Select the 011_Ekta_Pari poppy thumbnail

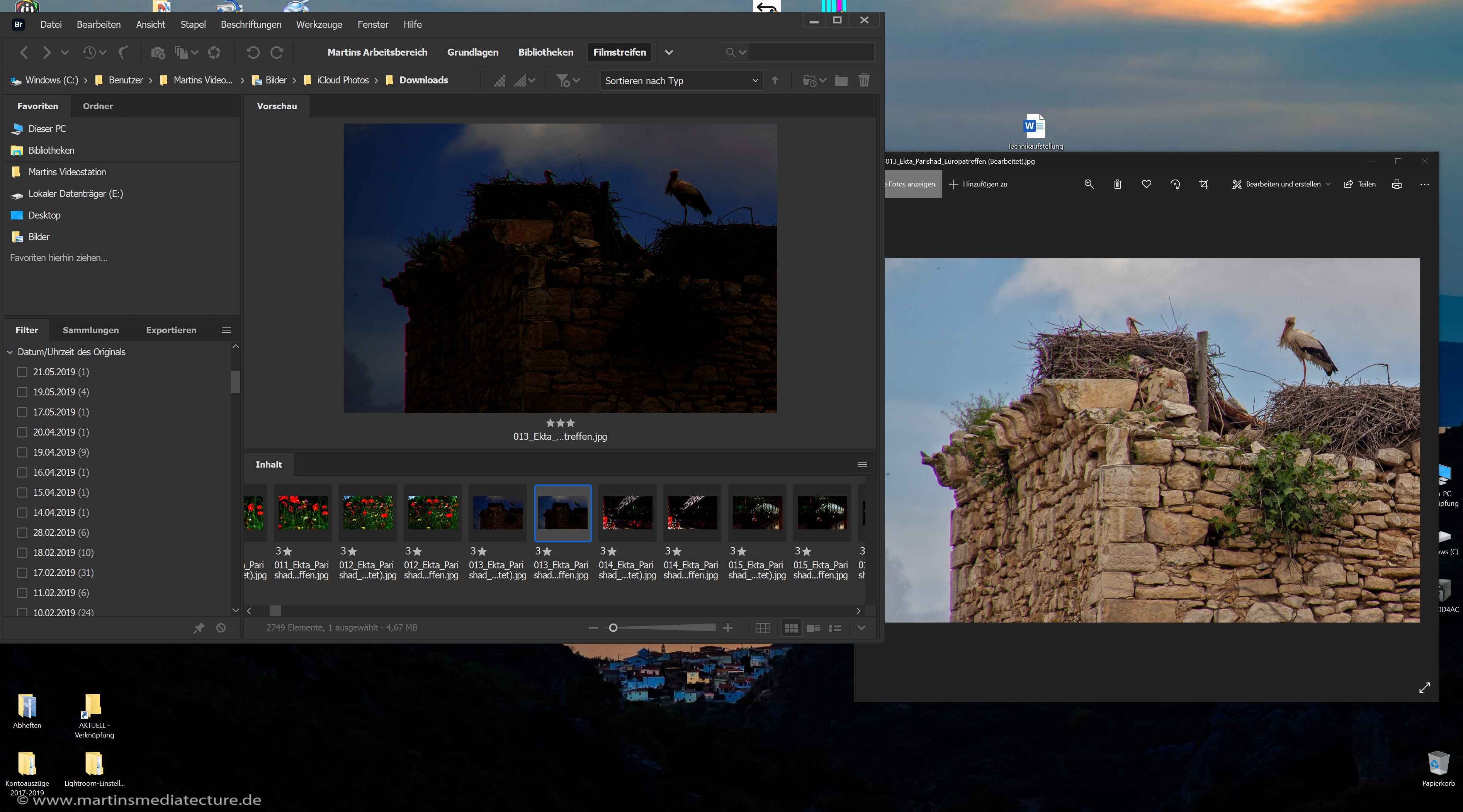pyautogui.click(x=303, y=512)
